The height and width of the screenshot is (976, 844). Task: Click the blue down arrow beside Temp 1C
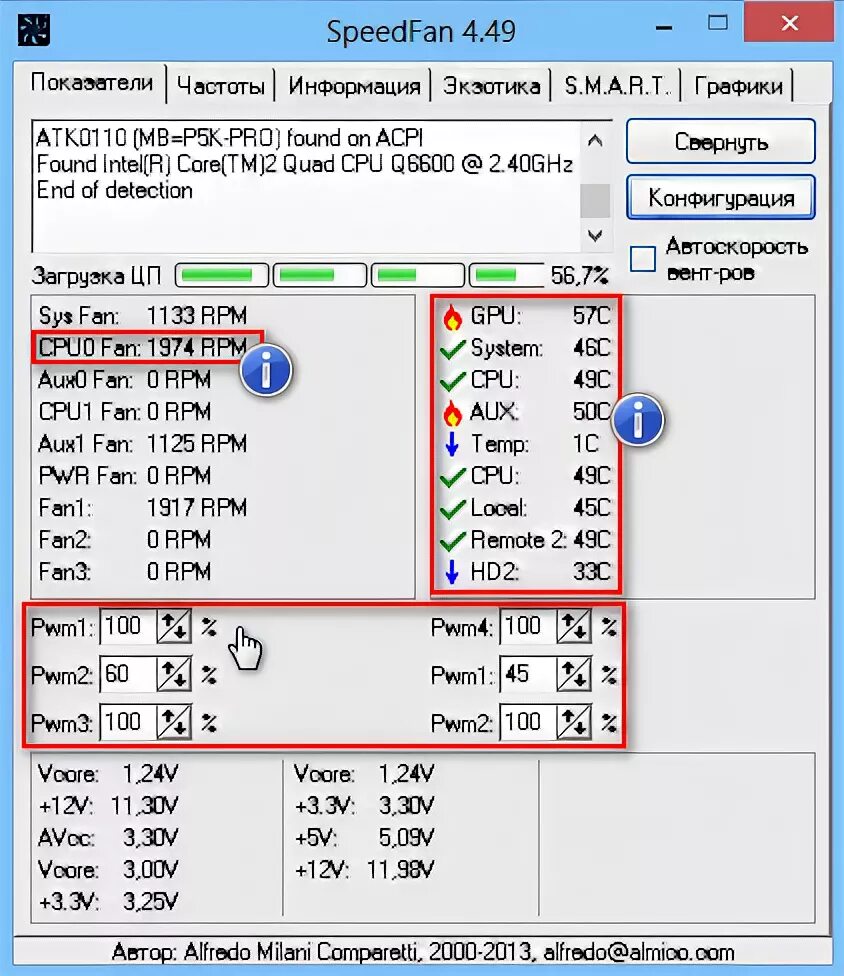click(x=452, y=444)
